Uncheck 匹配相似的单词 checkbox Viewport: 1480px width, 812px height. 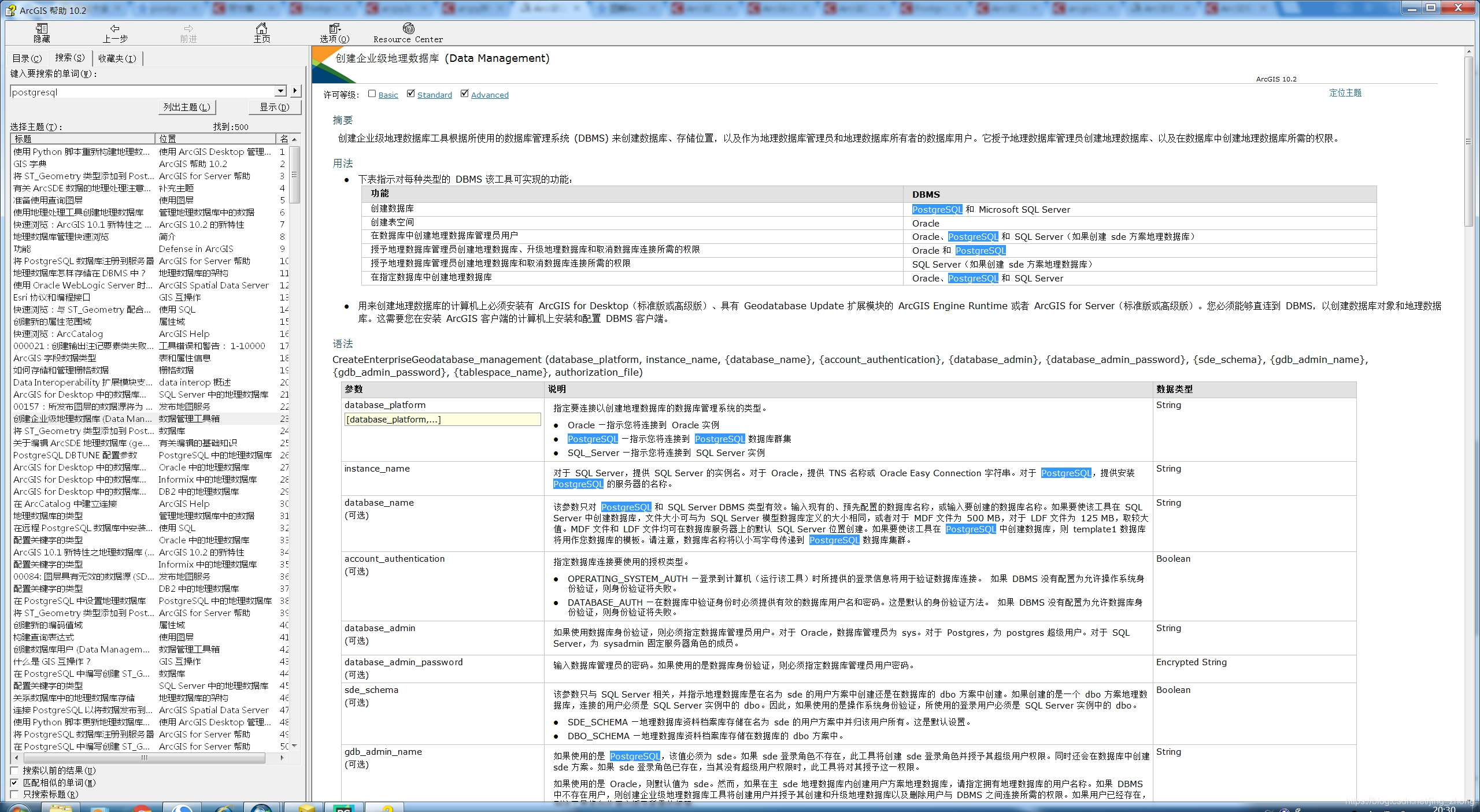15,783
